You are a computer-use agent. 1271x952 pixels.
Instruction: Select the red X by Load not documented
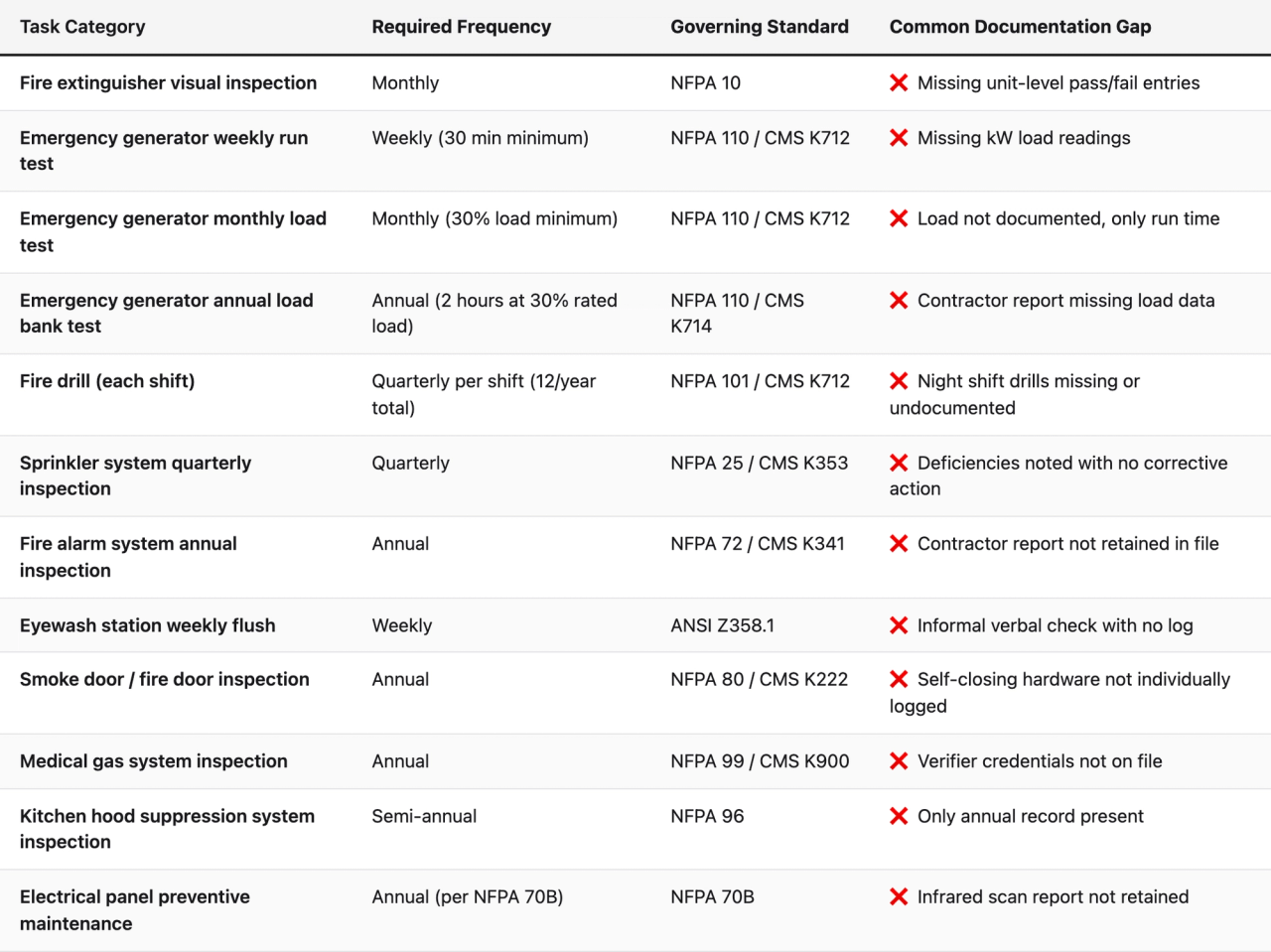[899, 218]
